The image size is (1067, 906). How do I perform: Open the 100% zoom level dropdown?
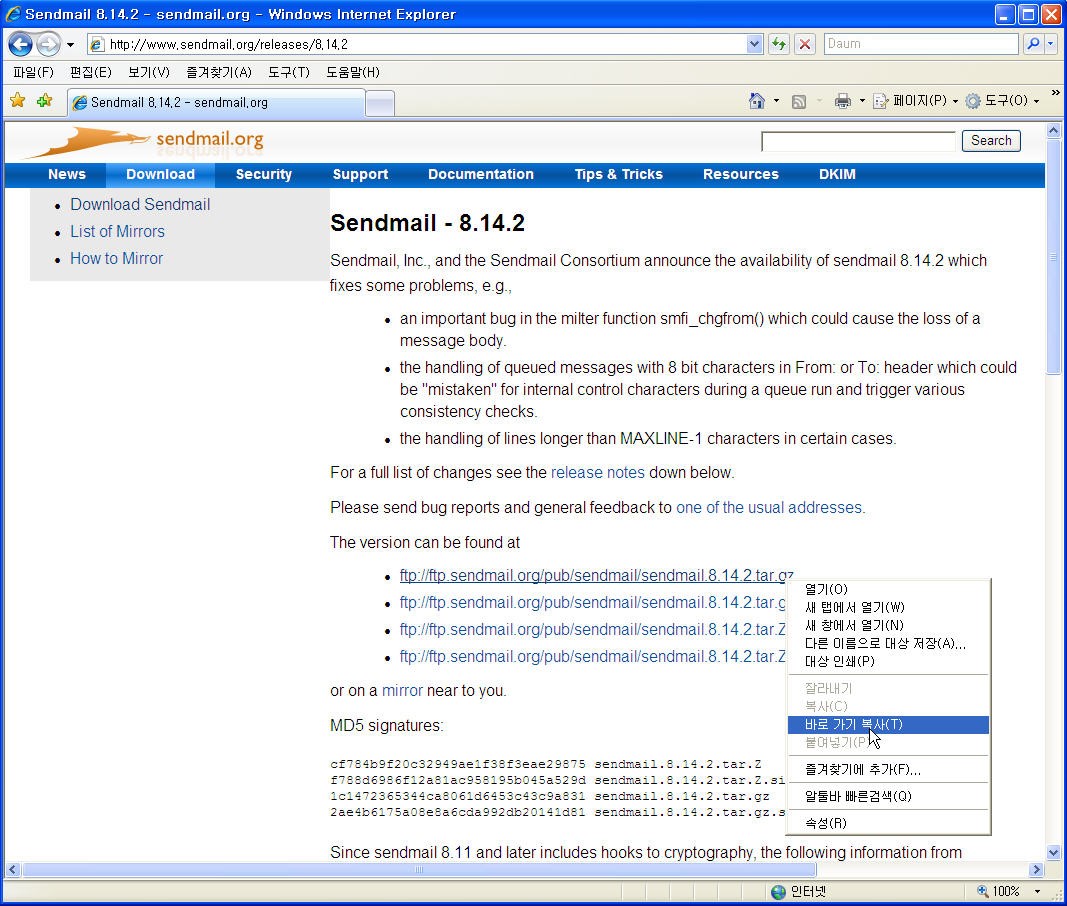click(1038, 892)
